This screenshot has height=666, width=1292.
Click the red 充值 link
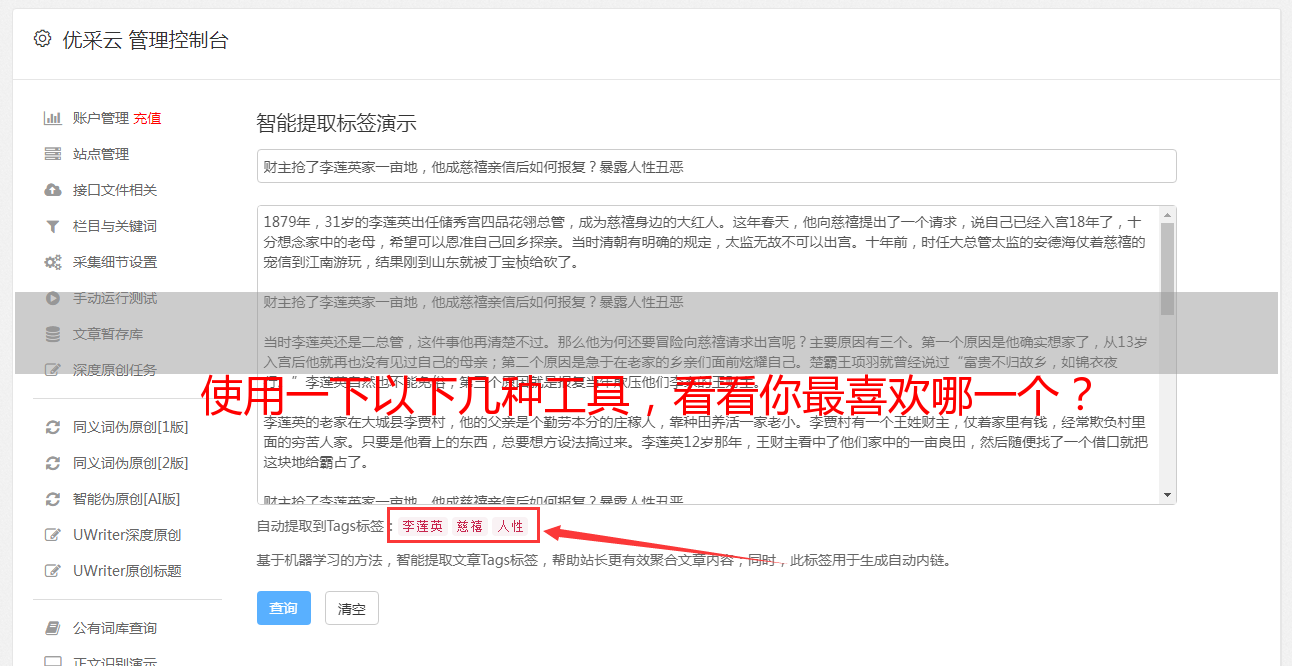click(x=147, y=118)
